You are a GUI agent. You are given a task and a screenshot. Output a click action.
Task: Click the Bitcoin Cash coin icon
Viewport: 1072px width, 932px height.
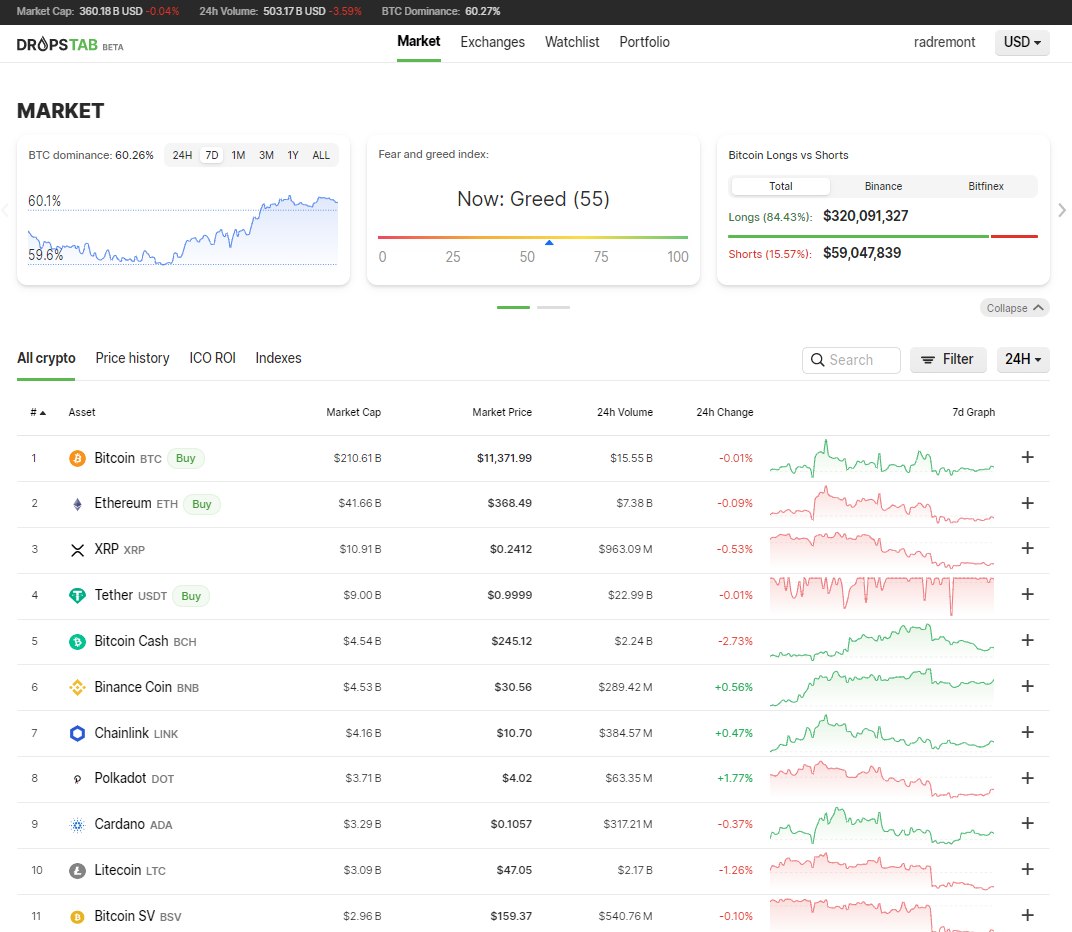point(77,641)
